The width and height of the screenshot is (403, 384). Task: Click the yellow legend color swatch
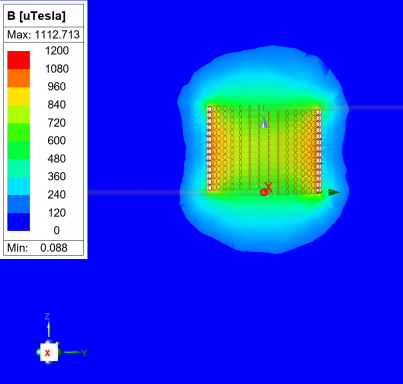[19, 96]
